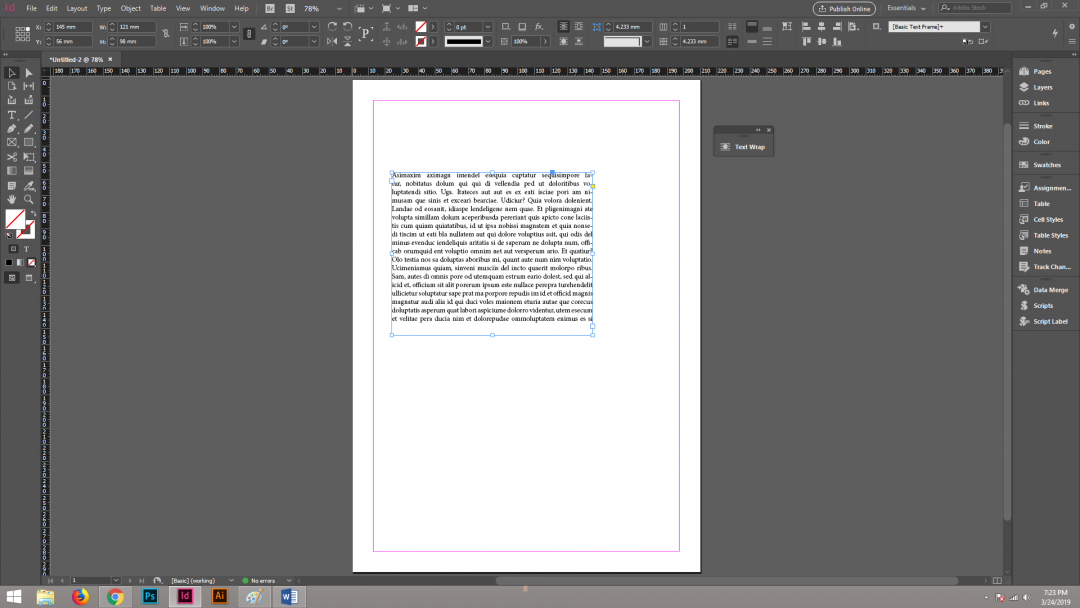The height and width of the screenshot is (608, 1080).
Task: Open Adobe Stock with St icon
Action: (290, 8)
